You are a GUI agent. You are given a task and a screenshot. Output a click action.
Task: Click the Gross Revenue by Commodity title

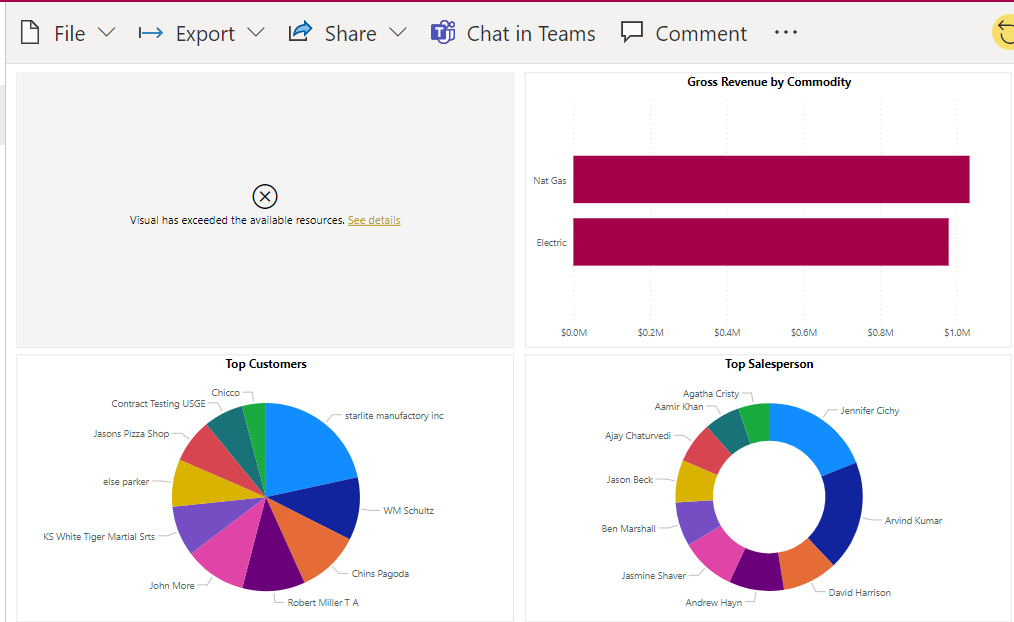pos(769,82)
